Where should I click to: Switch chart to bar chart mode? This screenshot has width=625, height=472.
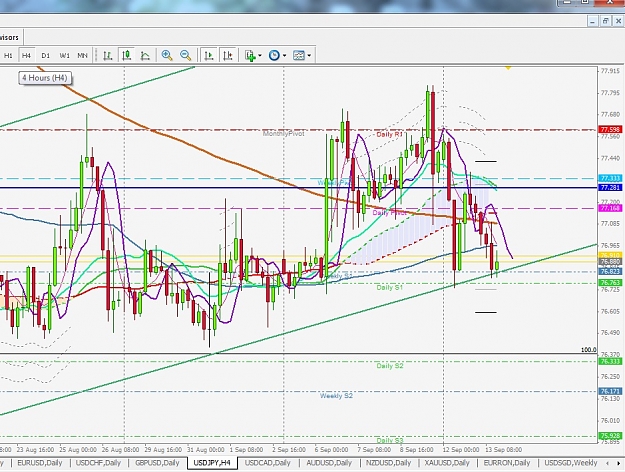pos(108,55)
